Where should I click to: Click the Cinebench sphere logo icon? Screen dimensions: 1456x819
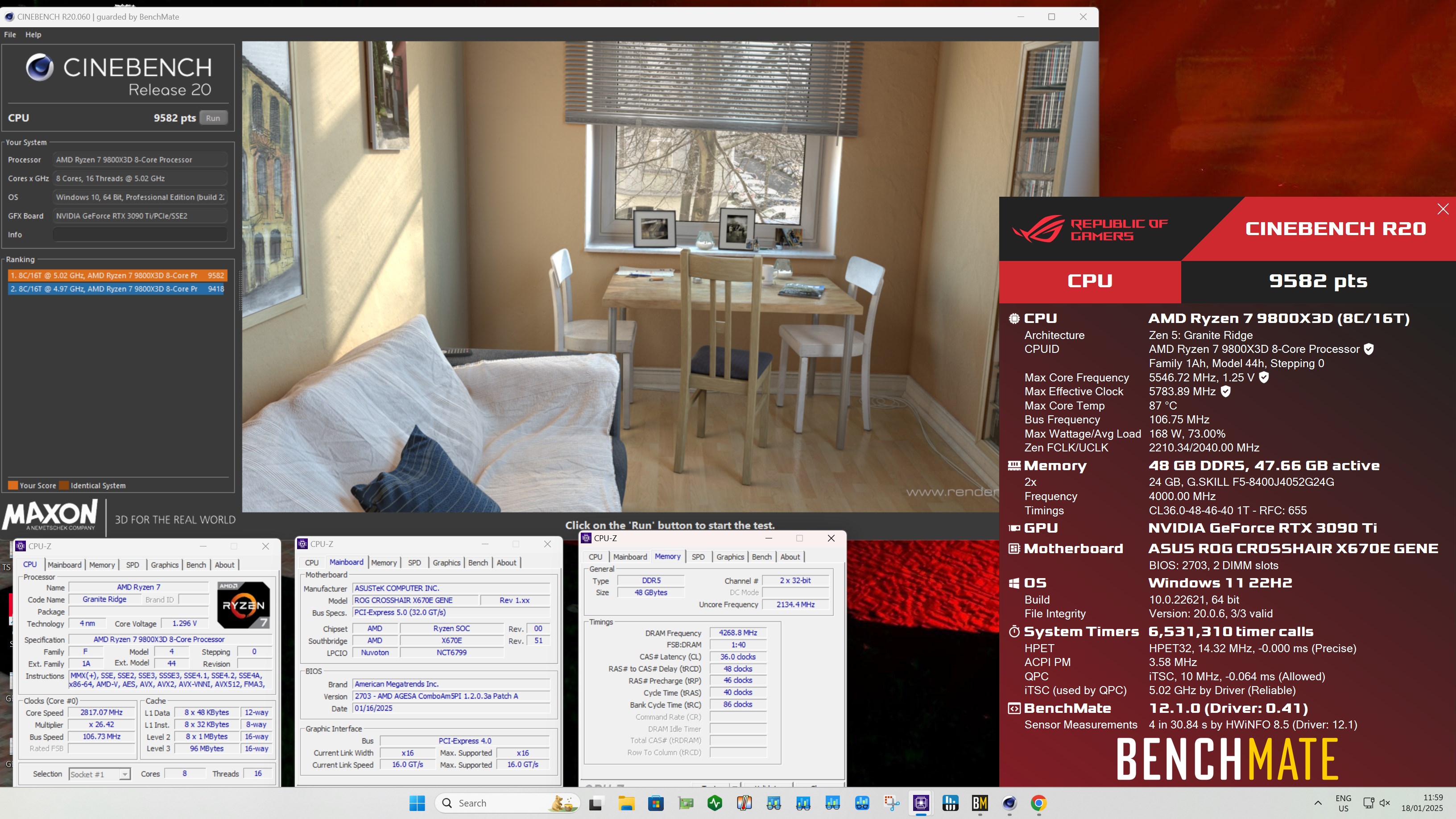(x=40, y=67)
